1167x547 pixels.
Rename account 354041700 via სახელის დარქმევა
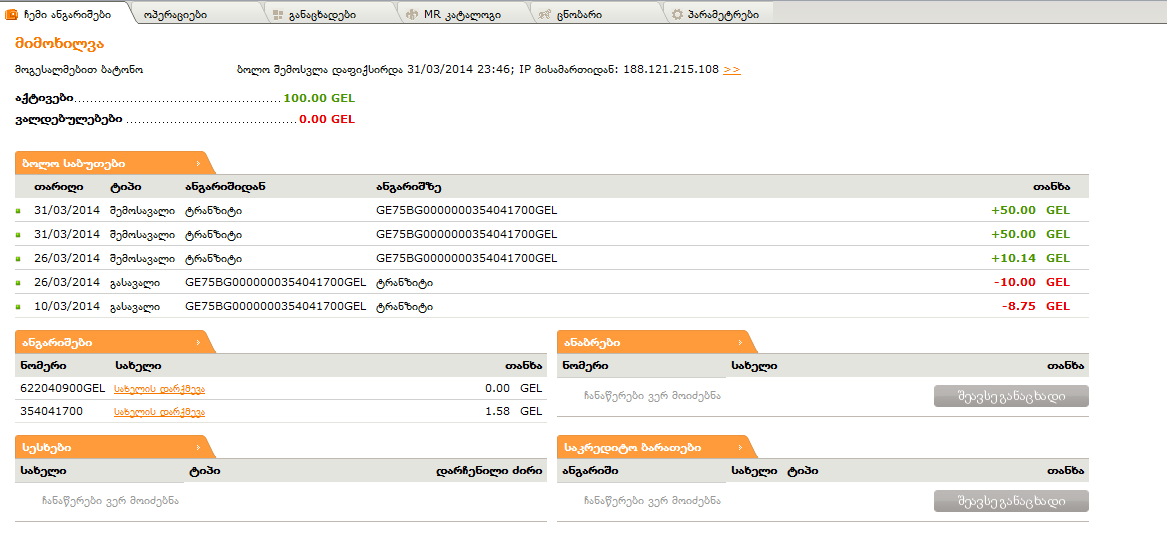pos(159,412)
